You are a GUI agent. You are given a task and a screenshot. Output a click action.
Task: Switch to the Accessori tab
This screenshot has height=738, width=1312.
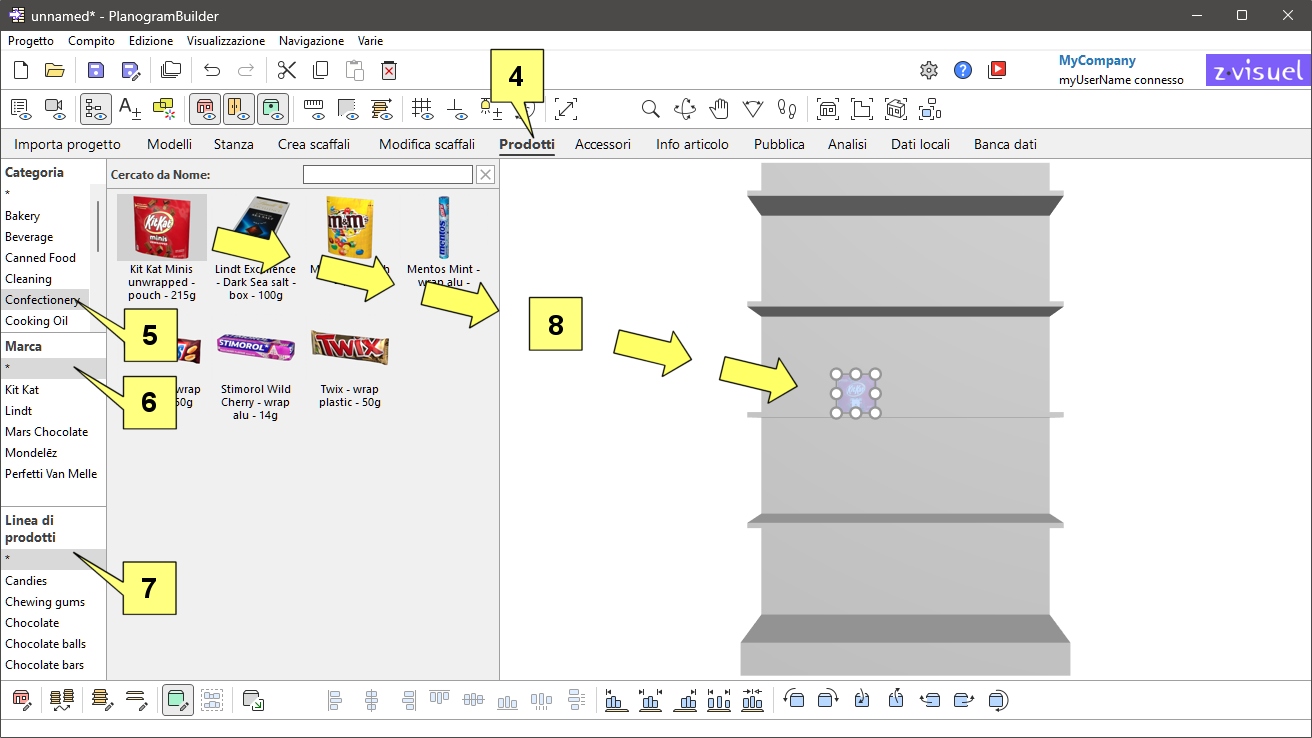603,144
